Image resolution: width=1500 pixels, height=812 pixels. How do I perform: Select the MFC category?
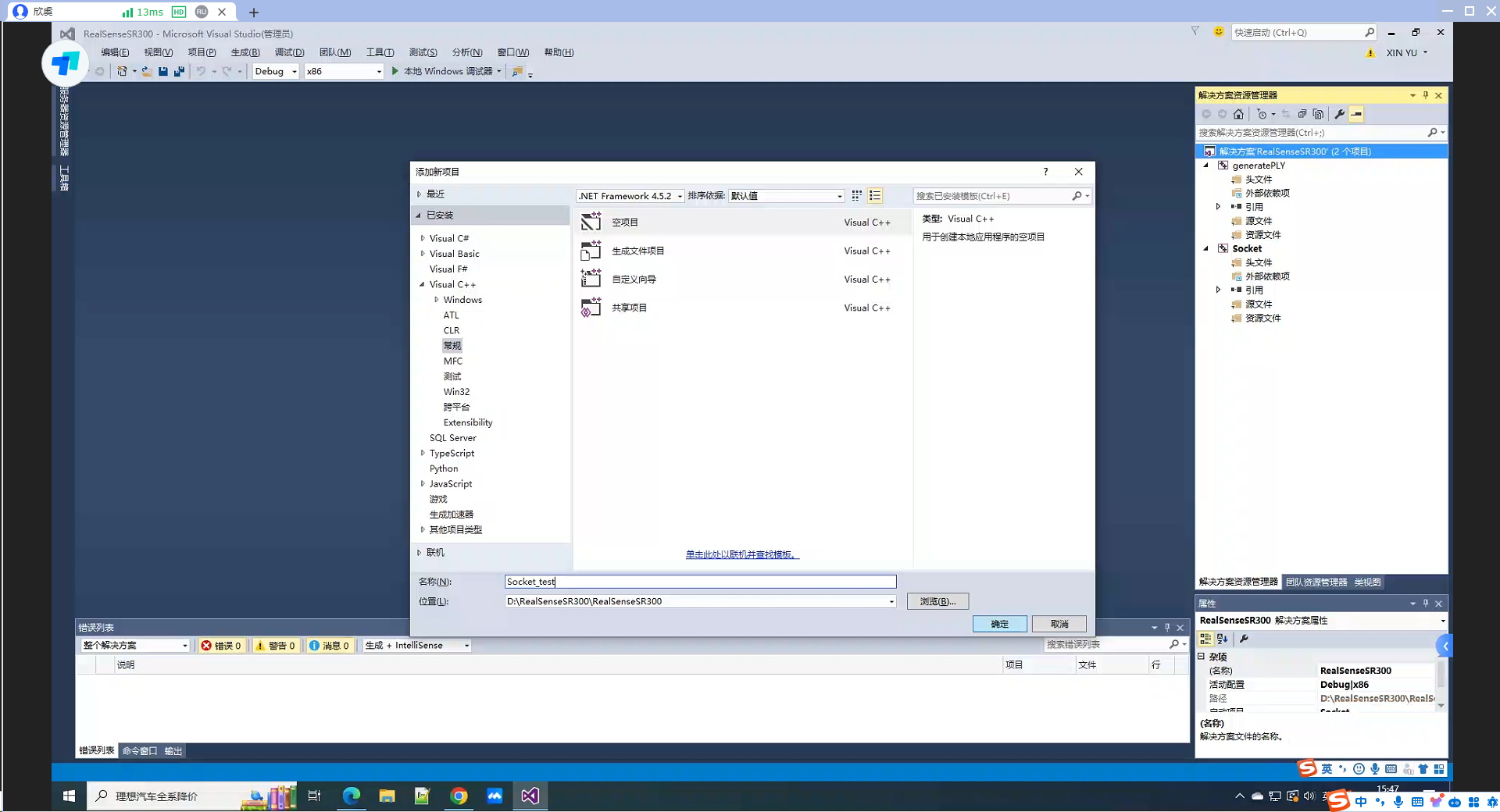click(453, 361)
